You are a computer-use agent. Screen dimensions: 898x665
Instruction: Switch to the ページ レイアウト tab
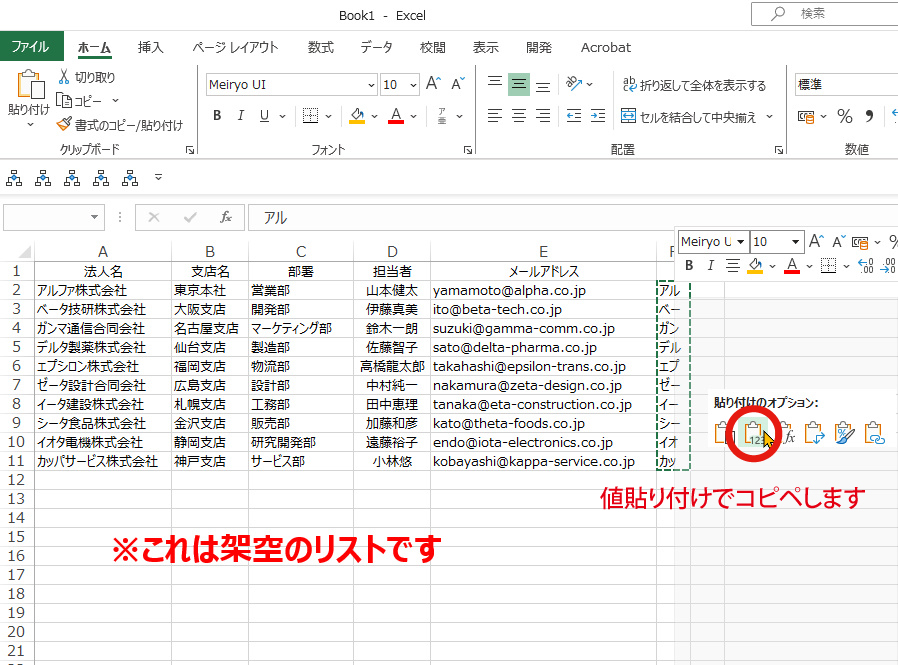(235, 47)
